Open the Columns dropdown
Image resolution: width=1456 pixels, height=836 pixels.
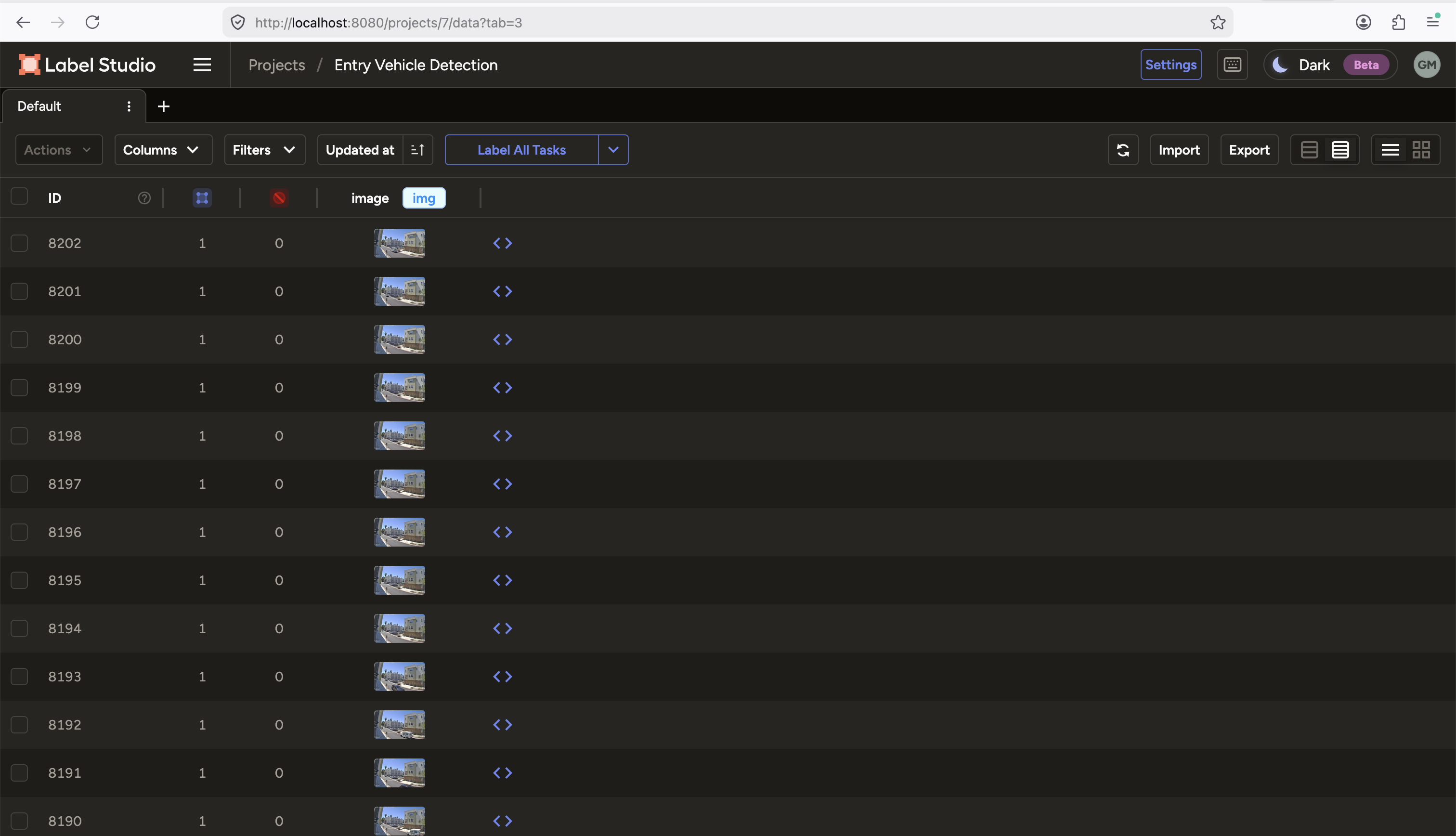point(163,150)
